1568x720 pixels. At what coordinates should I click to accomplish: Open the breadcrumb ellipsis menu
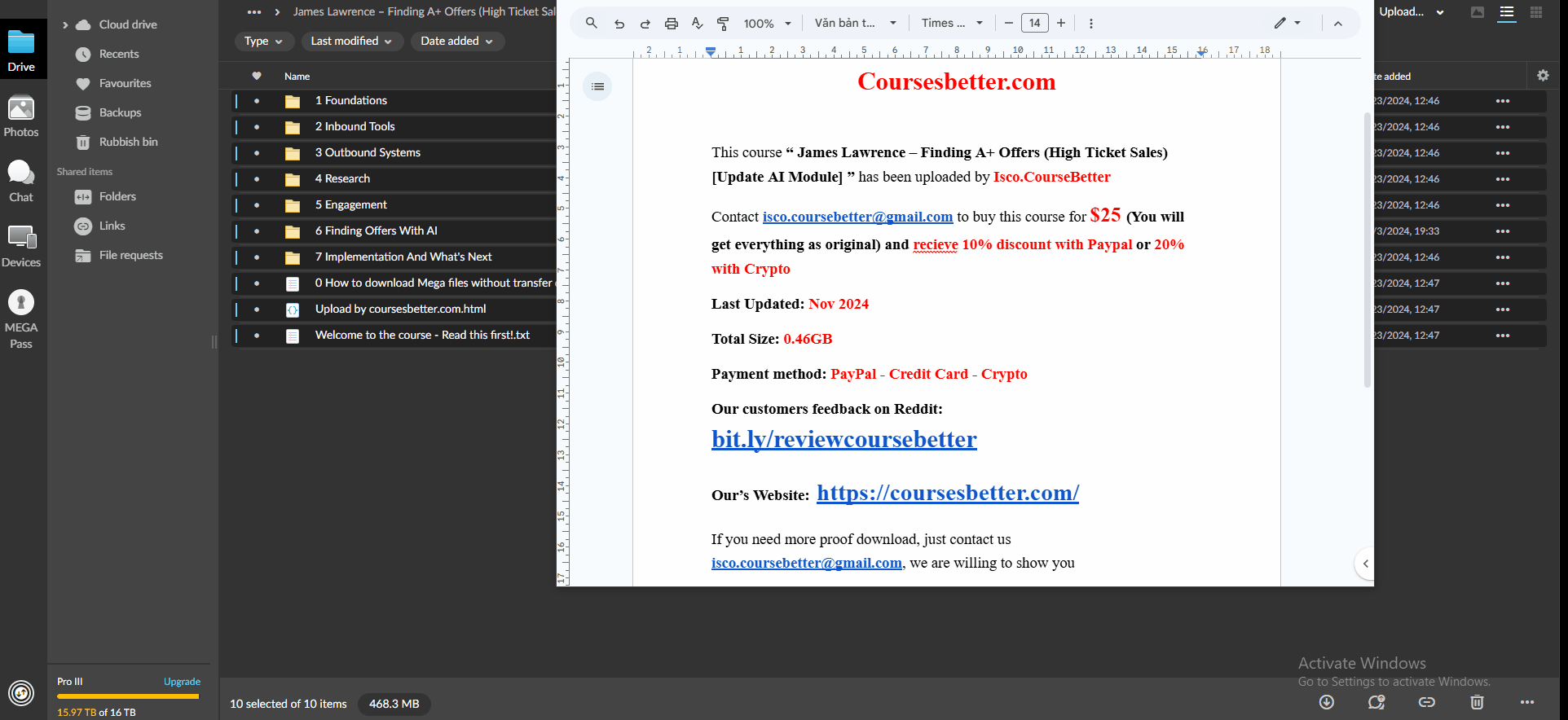(x=254, y=12)
